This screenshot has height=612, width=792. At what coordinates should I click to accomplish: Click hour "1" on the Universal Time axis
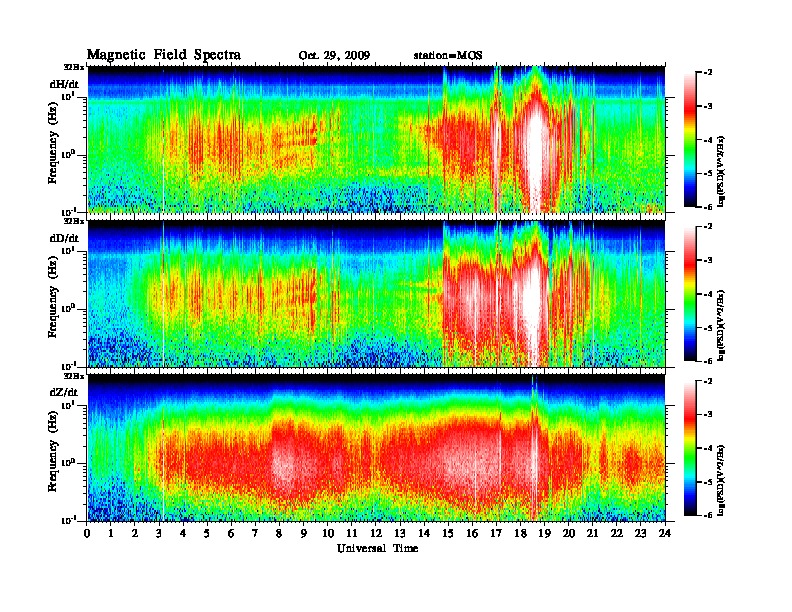111,534
